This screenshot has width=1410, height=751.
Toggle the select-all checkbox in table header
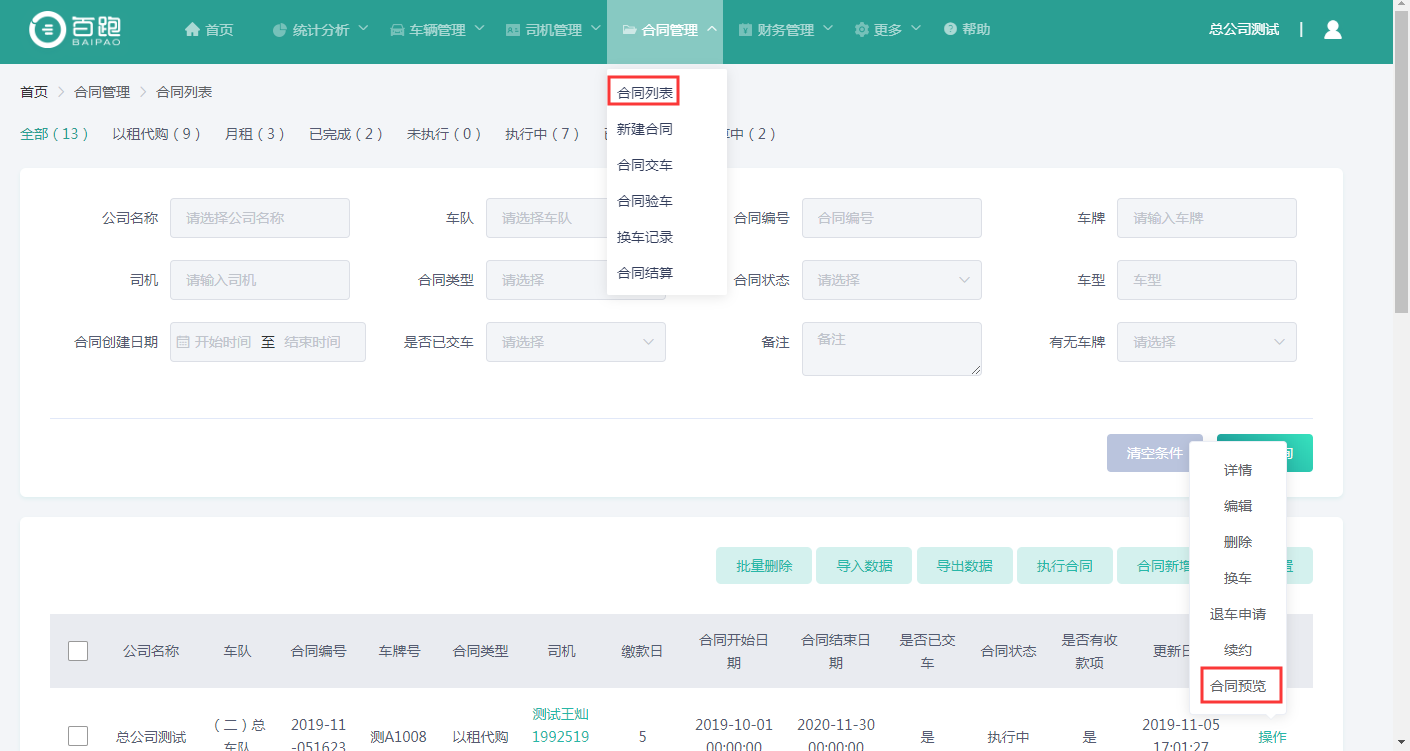(78, 651)
